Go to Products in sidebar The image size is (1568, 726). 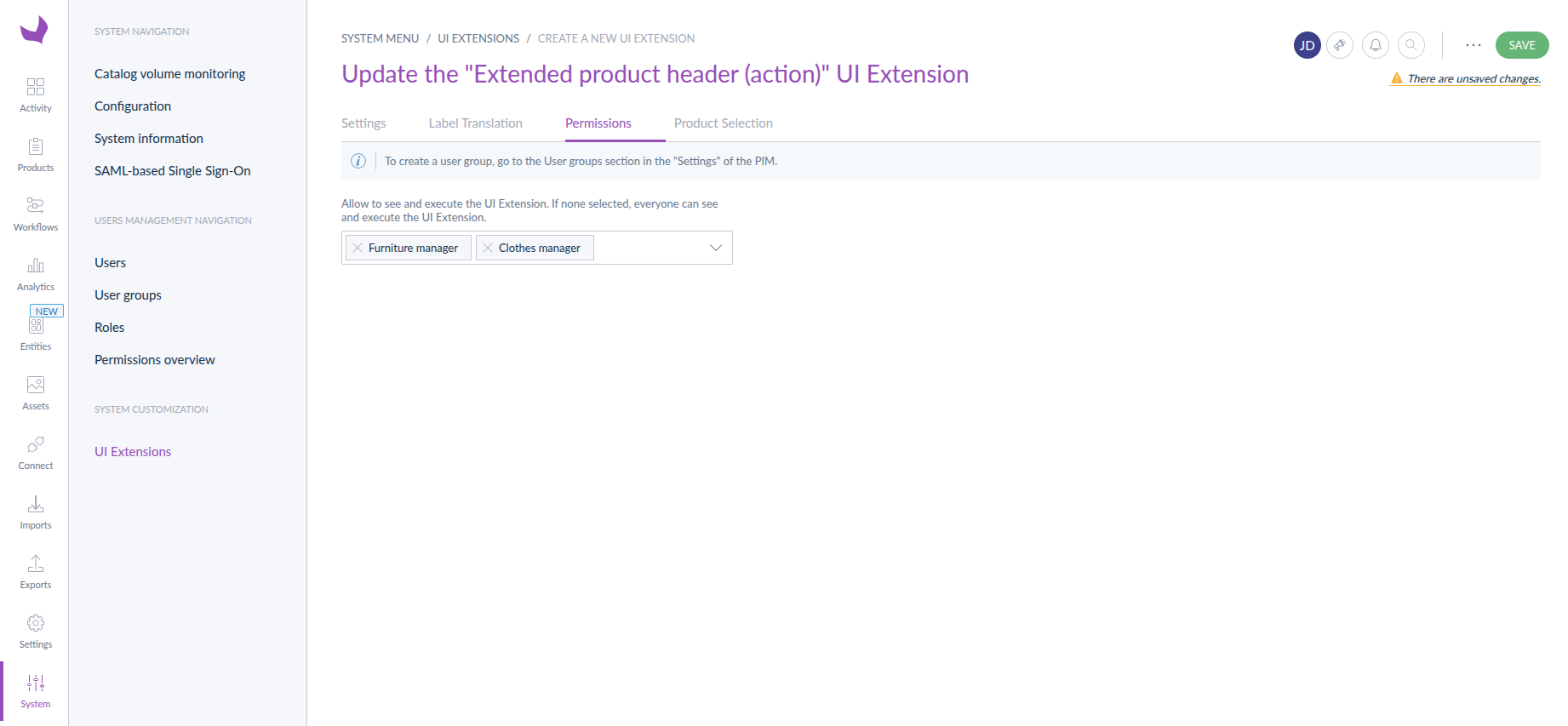point(36,153)
